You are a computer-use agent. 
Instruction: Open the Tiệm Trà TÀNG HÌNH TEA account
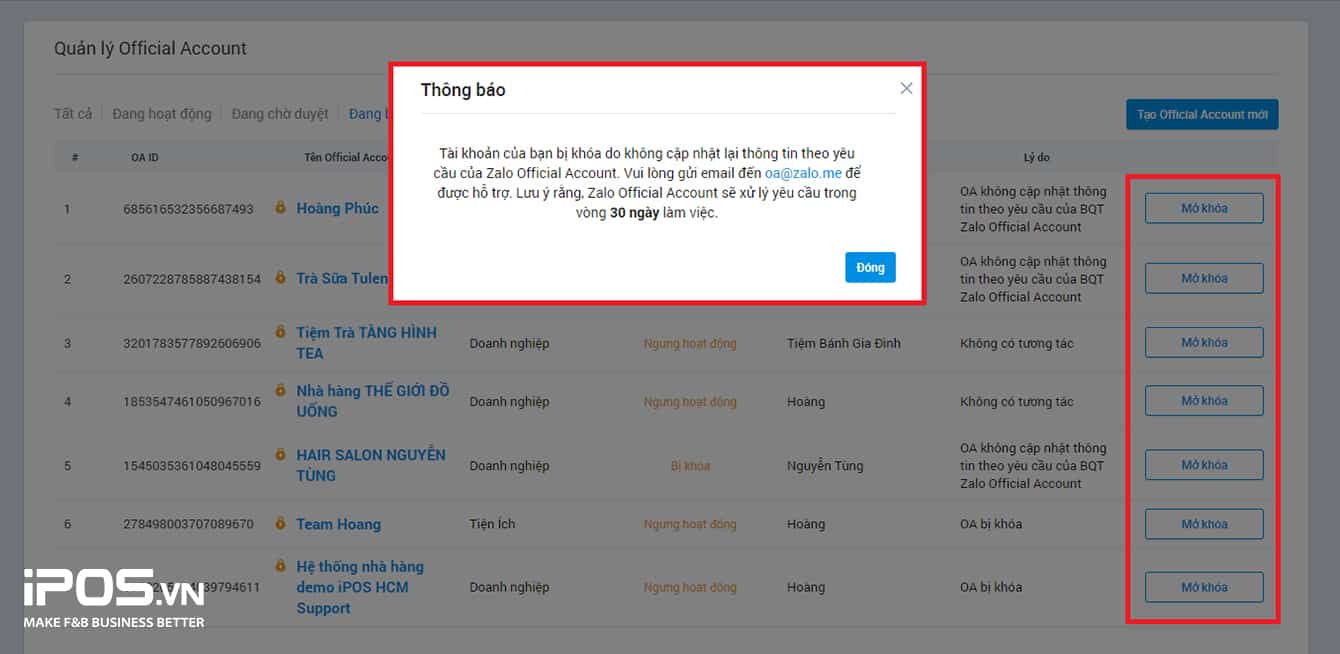coord(365,342)
